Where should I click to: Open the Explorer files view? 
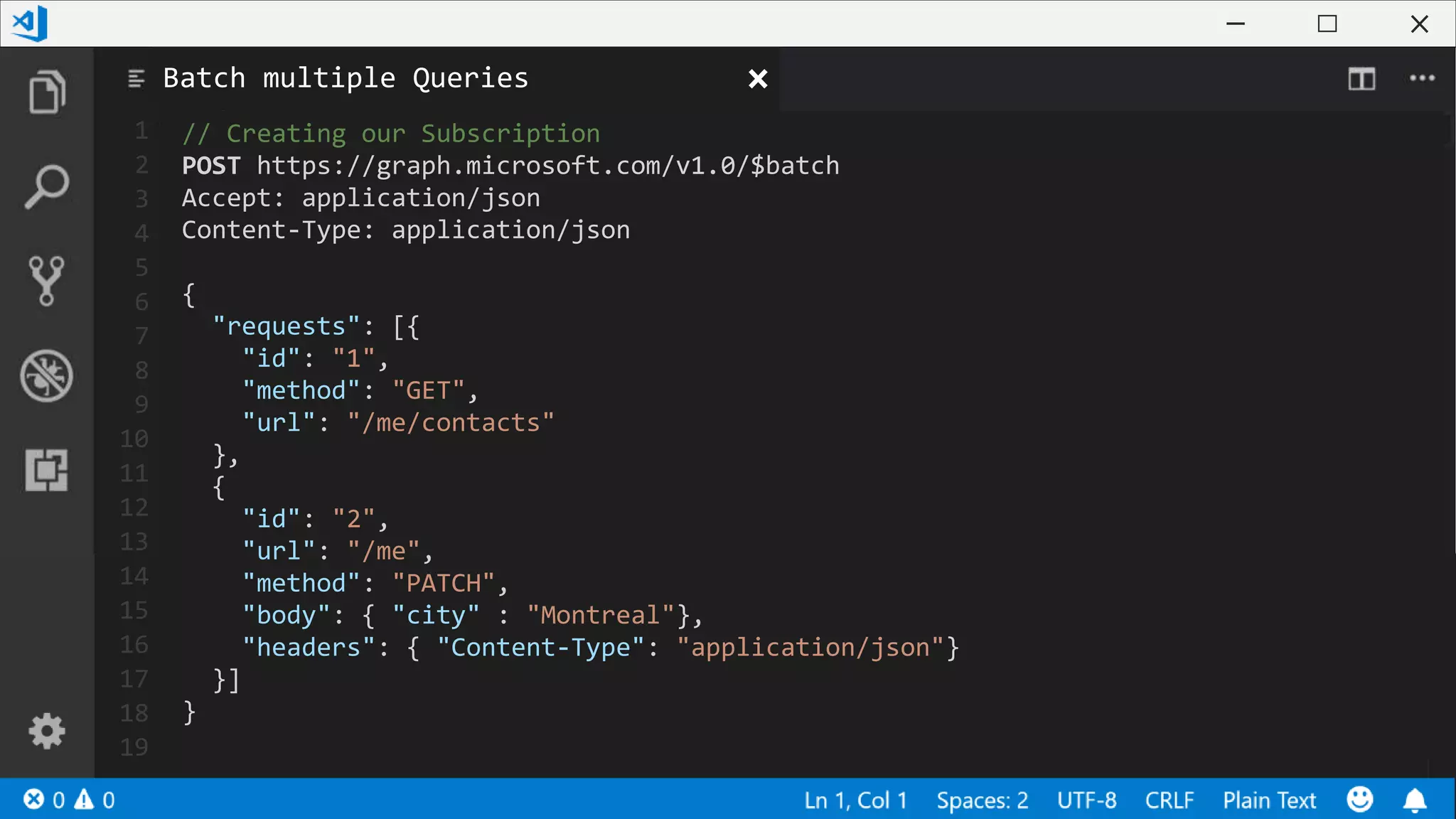pyautogui.click(x=47, y=92)
